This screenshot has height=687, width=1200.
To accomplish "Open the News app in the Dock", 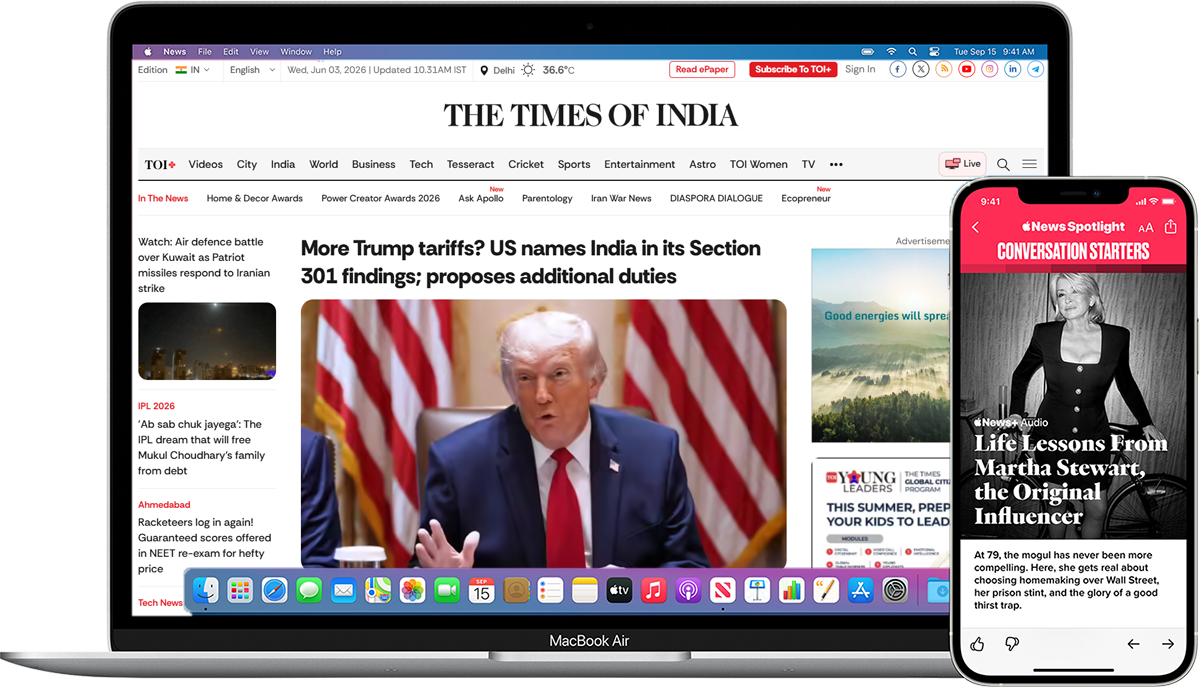I will coord(723,590).
